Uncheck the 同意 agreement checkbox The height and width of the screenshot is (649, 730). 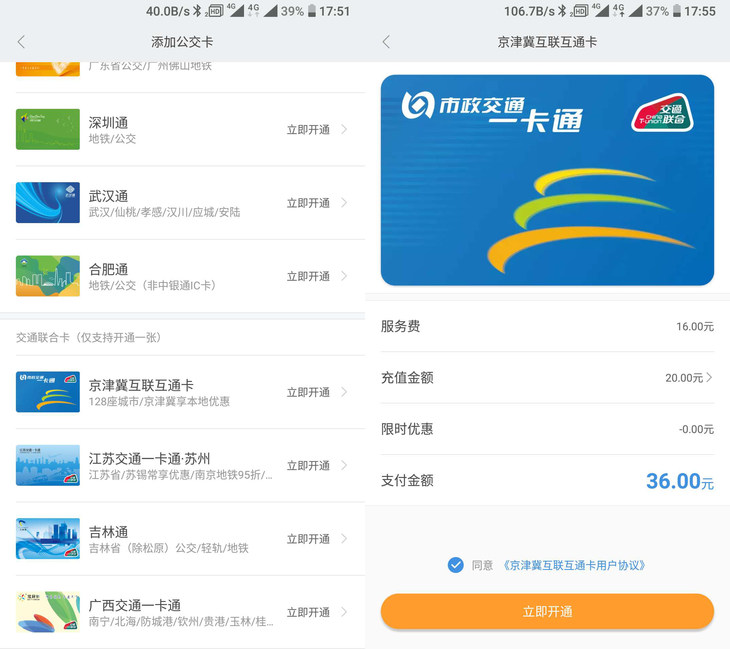click(455, 565)
